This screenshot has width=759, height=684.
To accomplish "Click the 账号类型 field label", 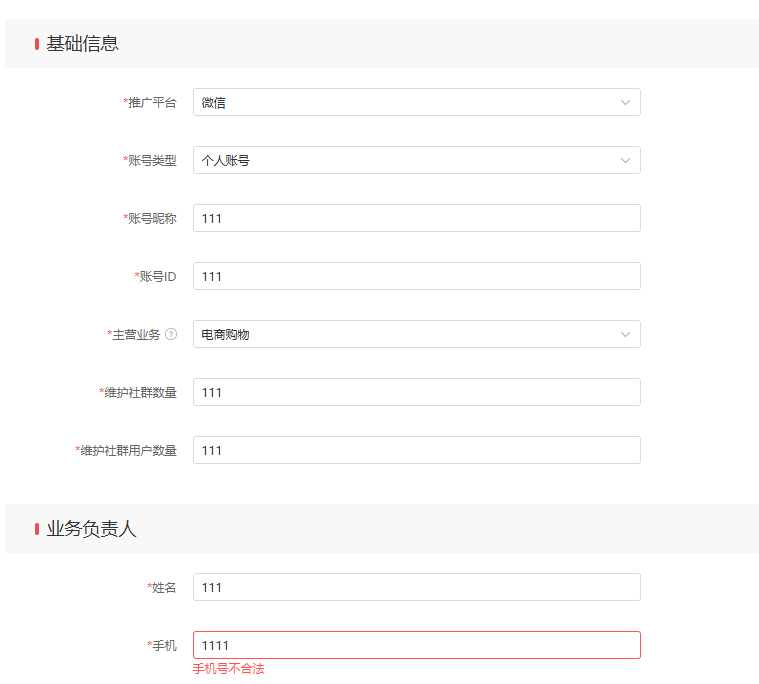I will pos(150,160).
